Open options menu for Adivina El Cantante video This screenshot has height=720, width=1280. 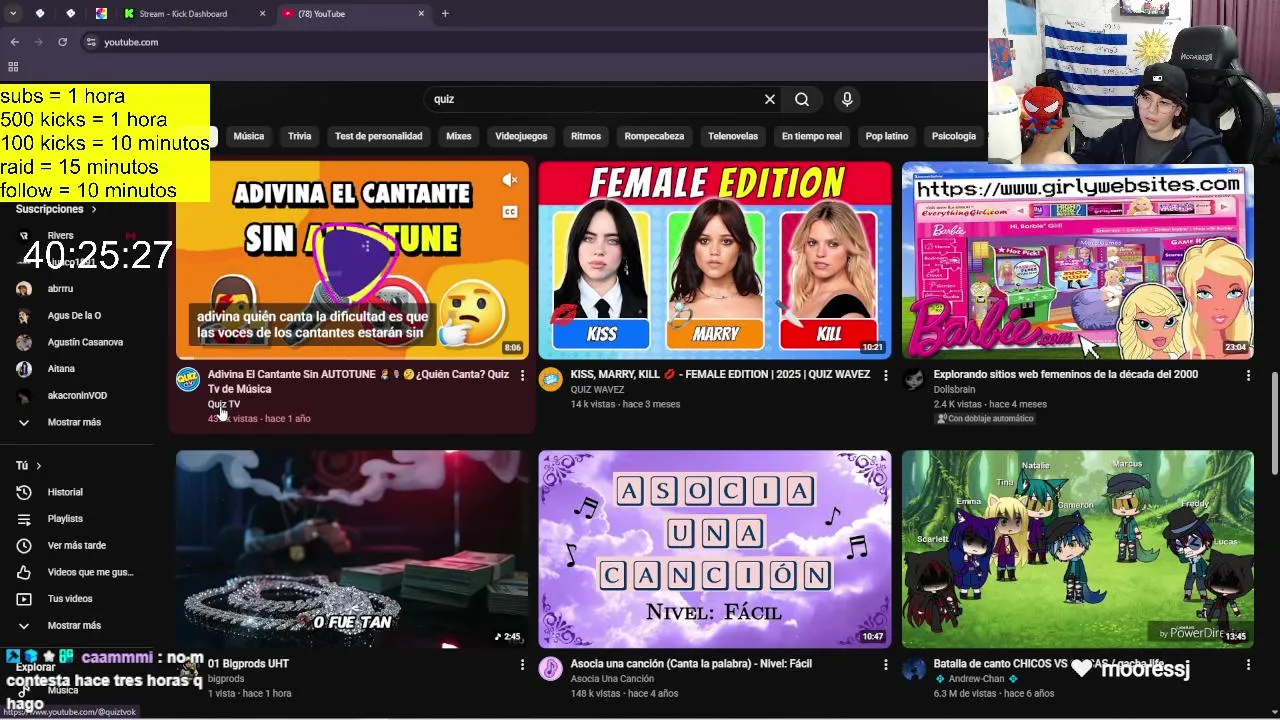tap(522, 375)
